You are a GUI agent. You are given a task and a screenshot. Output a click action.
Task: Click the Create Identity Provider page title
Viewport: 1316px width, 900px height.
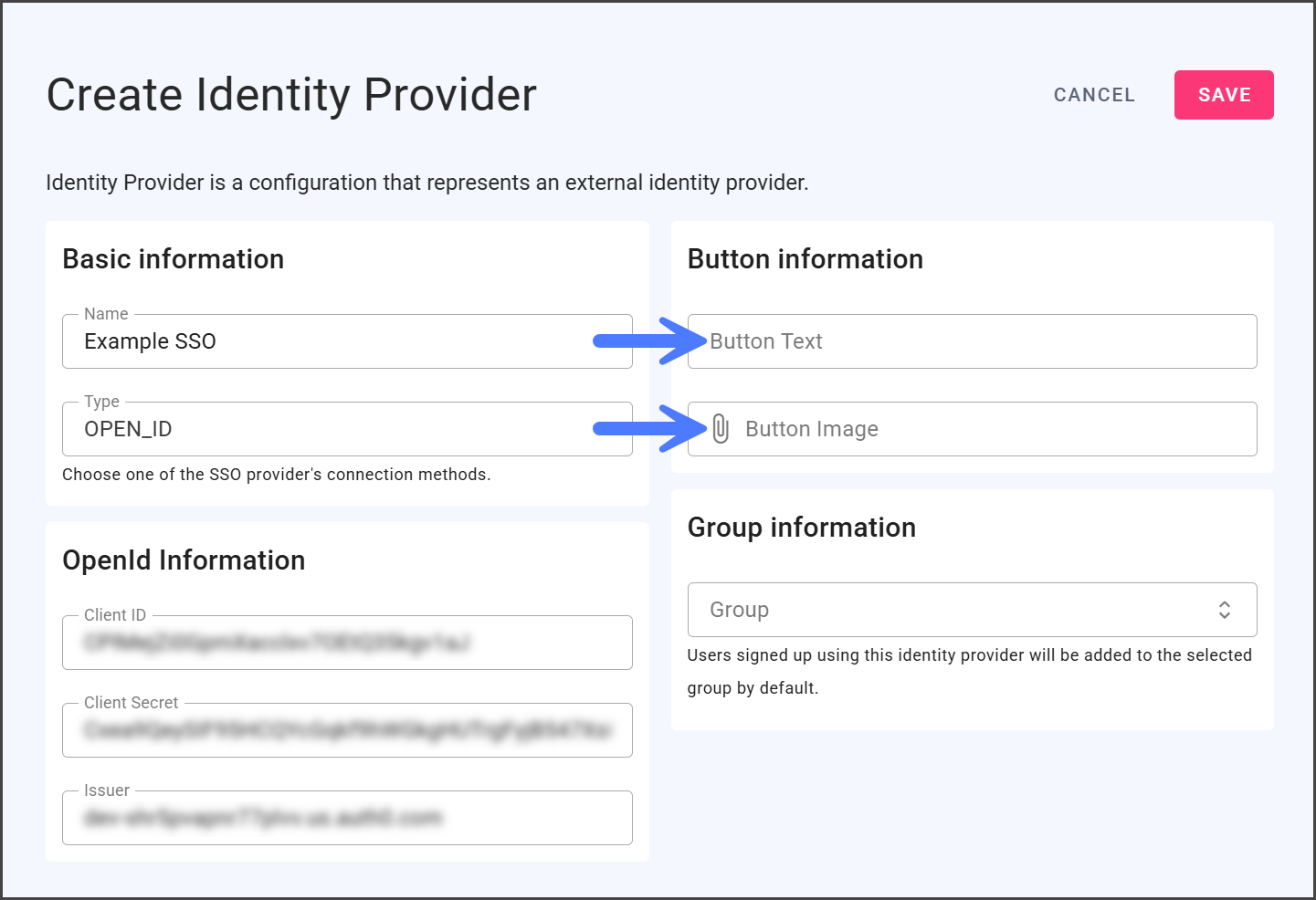coord(291,95)
